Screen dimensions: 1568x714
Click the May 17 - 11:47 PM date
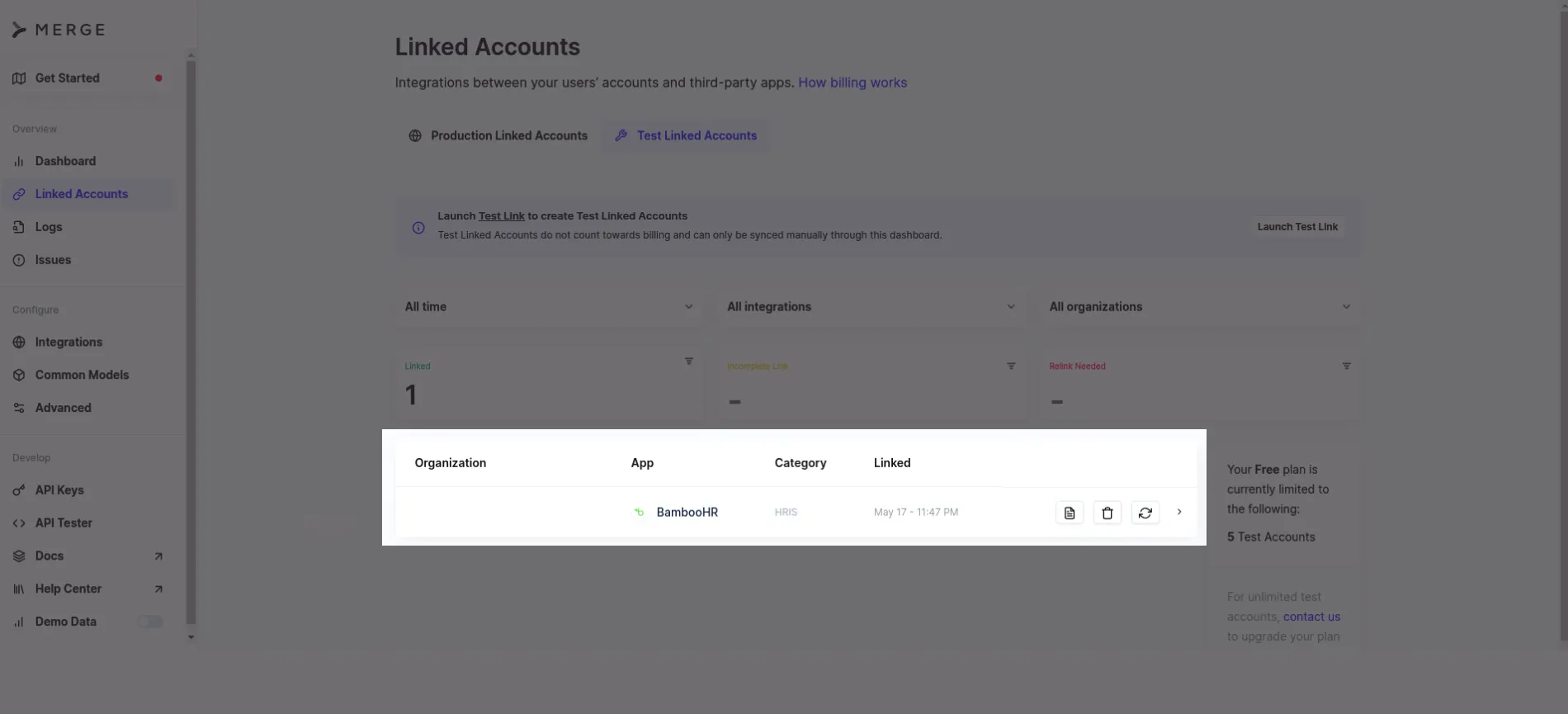[x=916, y=513]
